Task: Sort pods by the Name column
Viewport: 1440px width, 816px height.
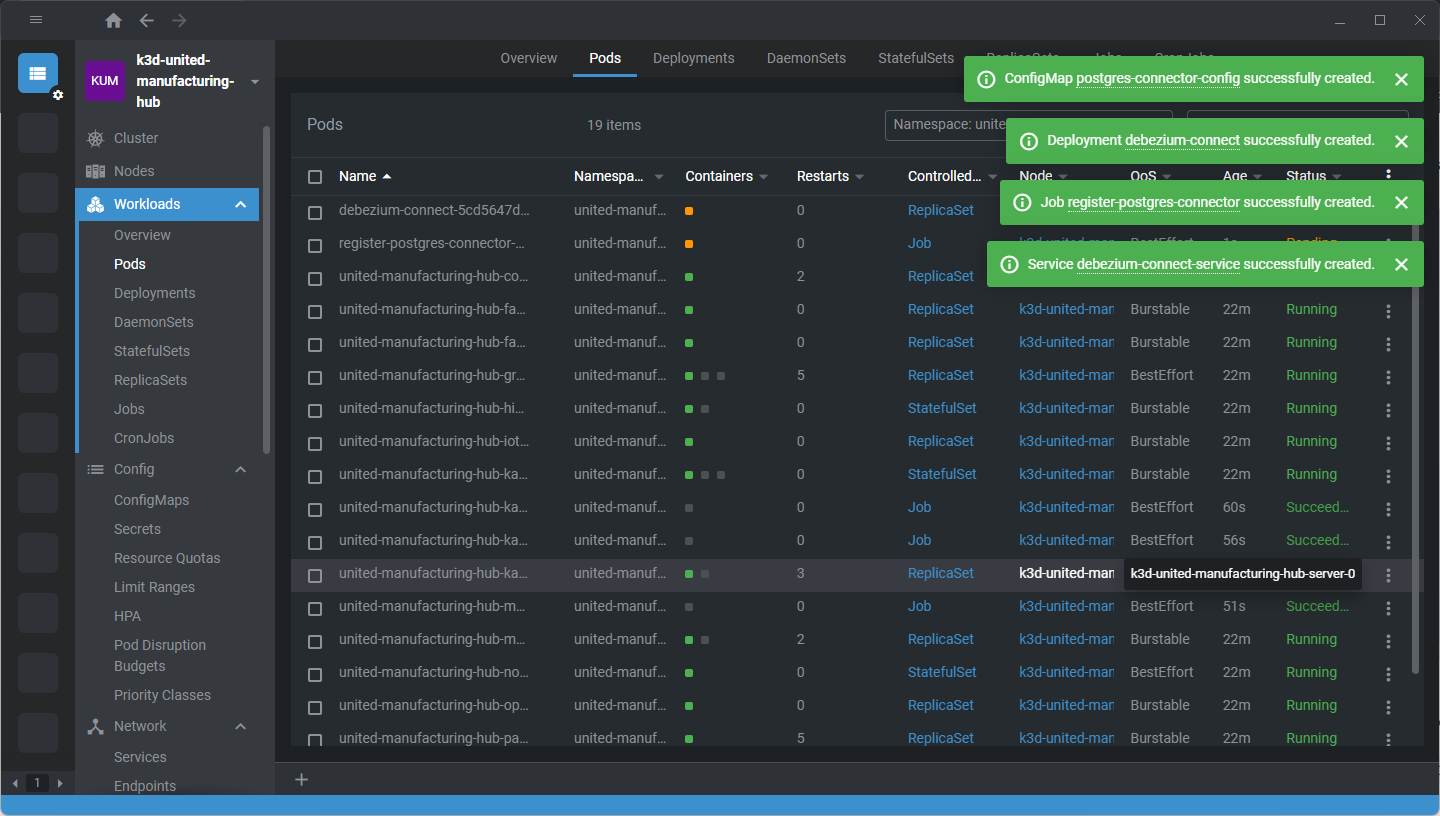Action: point(365,176)
